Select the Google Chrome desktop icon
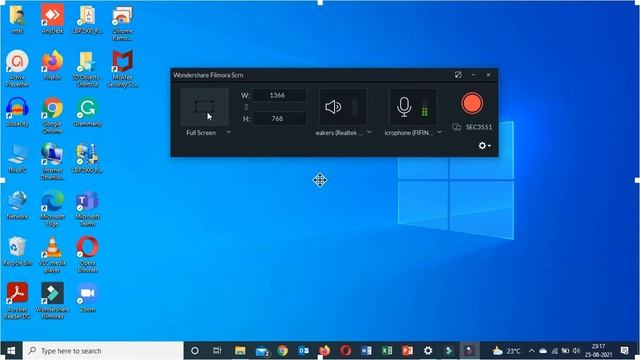The height and width of the screenshot is (360, 640). coord(52,115)
